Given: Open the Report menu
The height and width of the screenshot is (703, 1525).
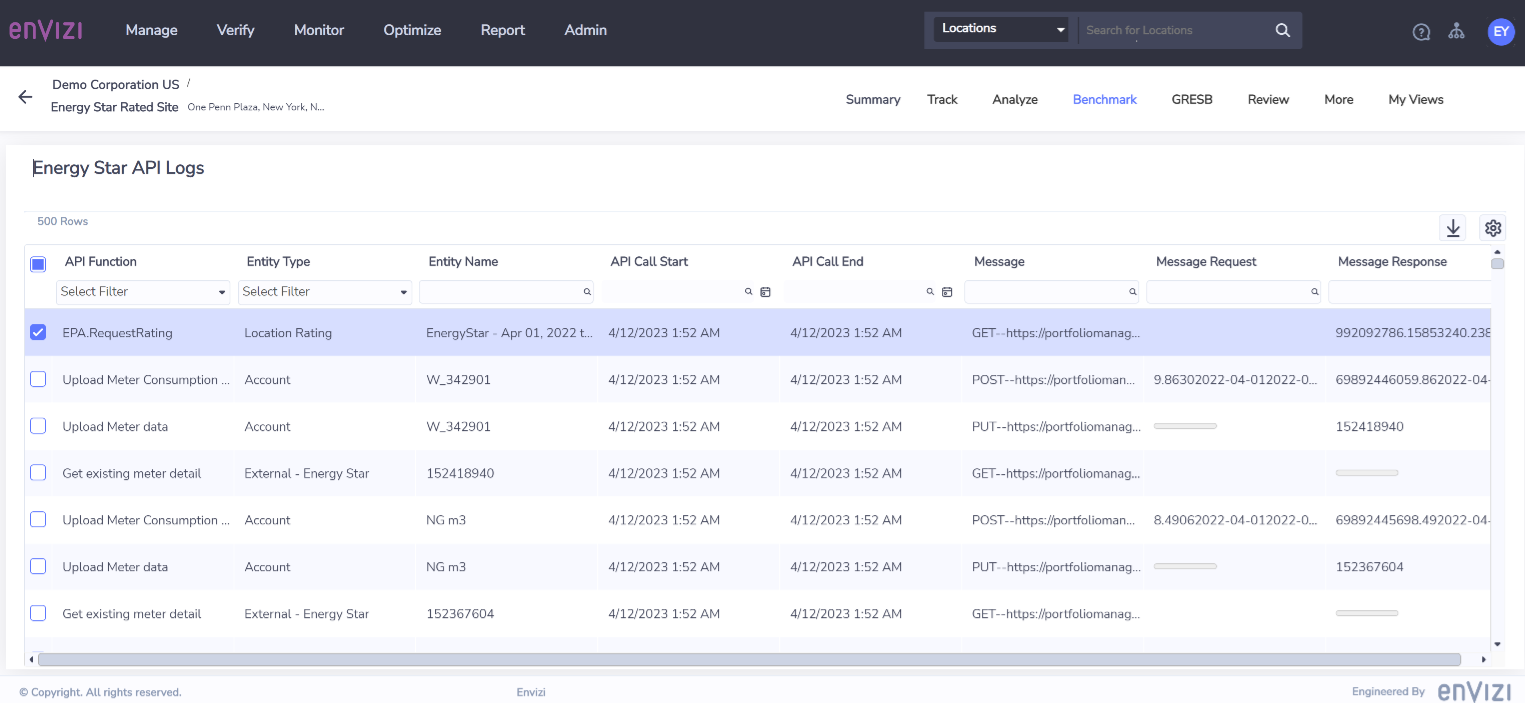Looking at the screenshot, I should pyautogui.click(x=503, y=30).
